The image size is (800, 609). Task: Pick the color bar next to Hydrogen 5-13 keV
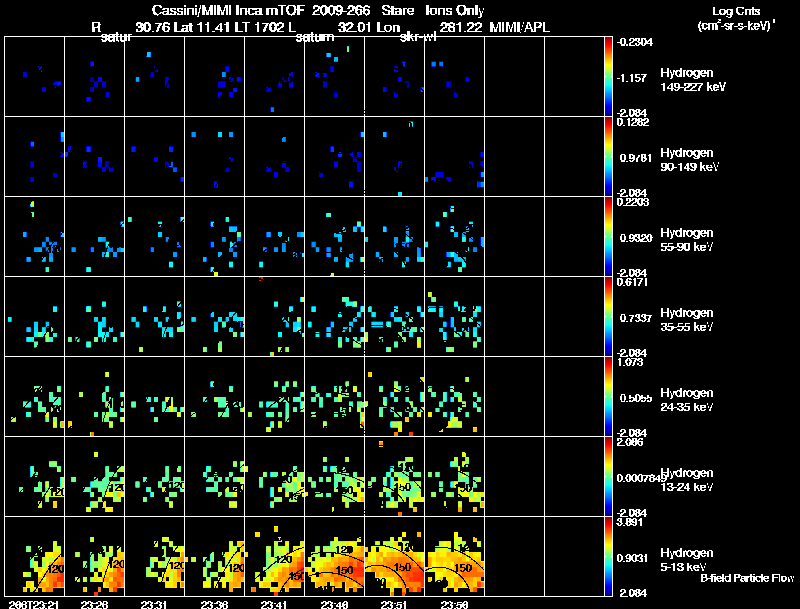[x=608, y=557]
